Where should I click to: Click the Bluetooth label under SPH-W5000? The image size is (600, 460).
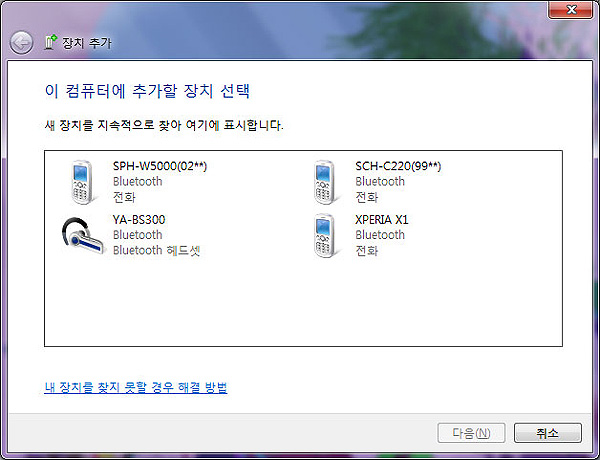click(137, 181)
